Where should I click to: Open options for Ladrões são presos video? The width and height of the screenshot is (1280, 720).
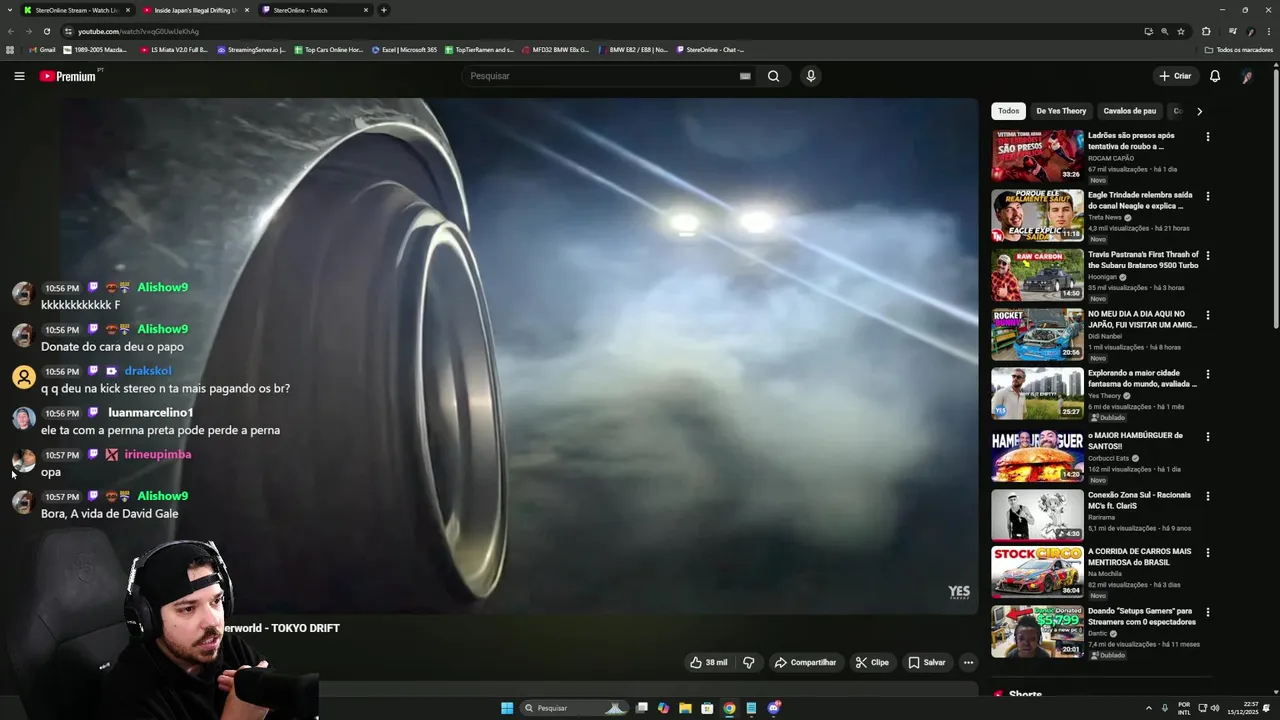coord(1207,137)
